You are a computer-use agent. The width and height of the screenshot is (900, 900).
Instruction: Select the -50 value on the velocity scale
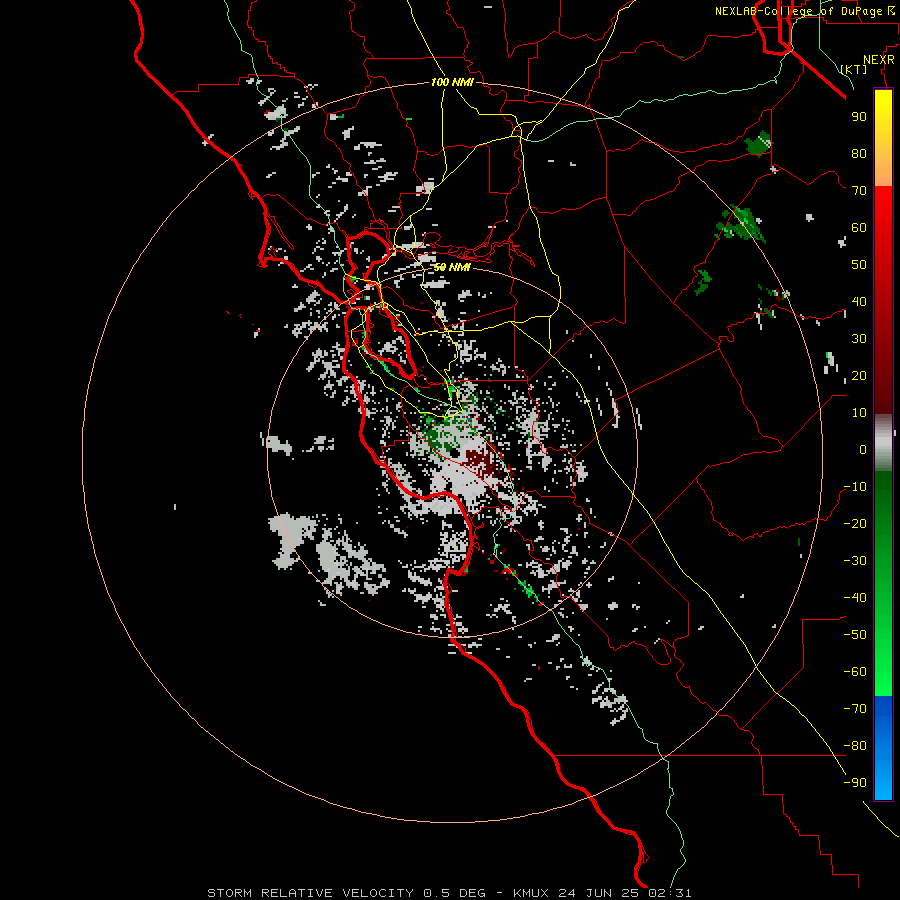855,635
